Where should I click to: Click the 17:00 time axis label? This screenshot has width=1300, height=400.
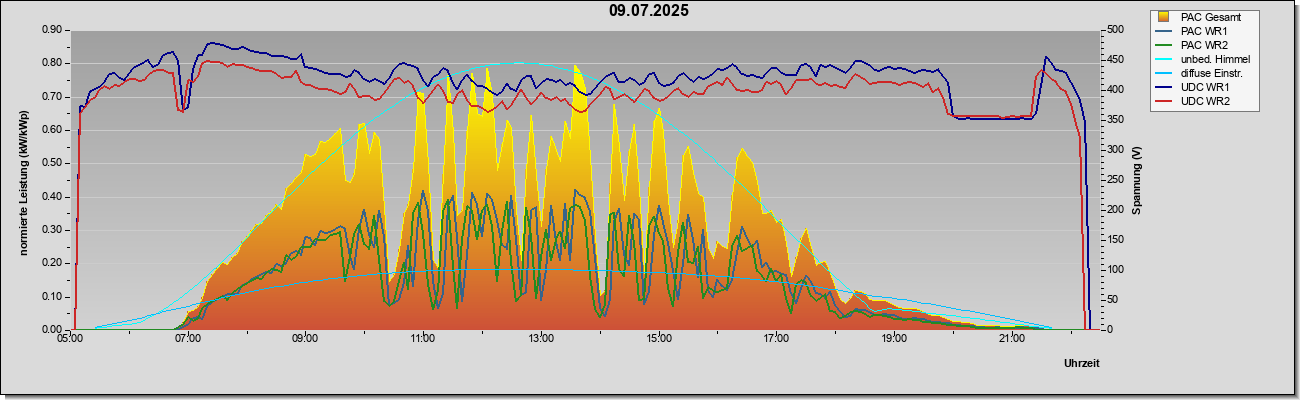[x=776, y=339]
